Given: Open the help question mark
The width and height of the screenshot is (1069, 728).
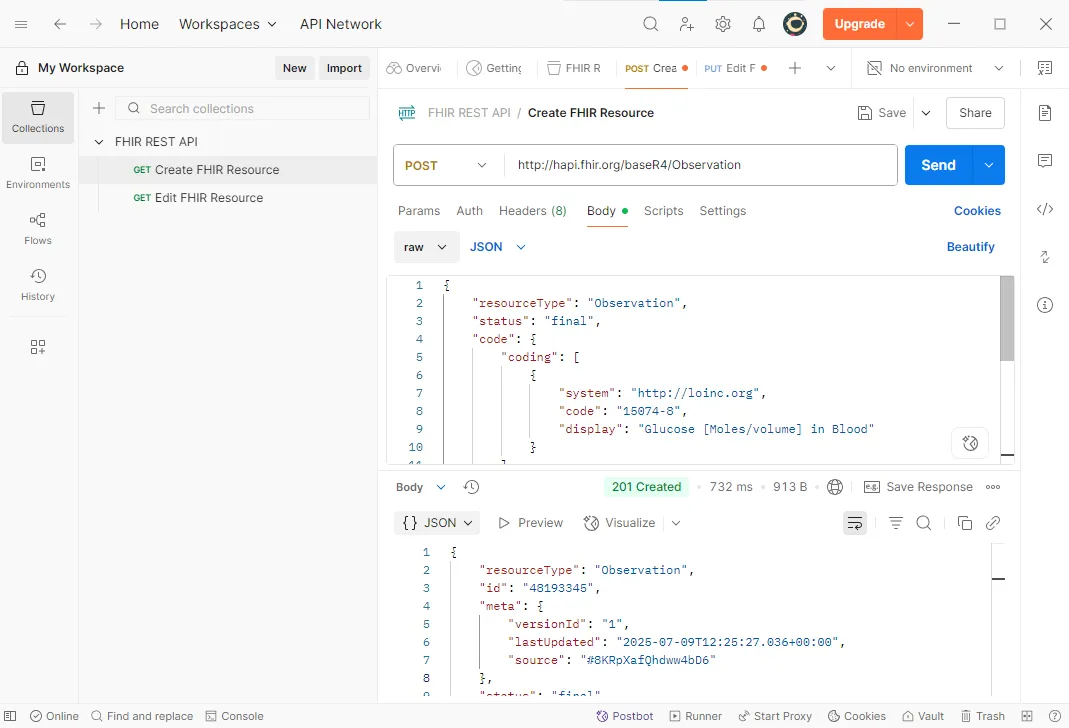Looking at the screenshot, I should coord(1055,716).
